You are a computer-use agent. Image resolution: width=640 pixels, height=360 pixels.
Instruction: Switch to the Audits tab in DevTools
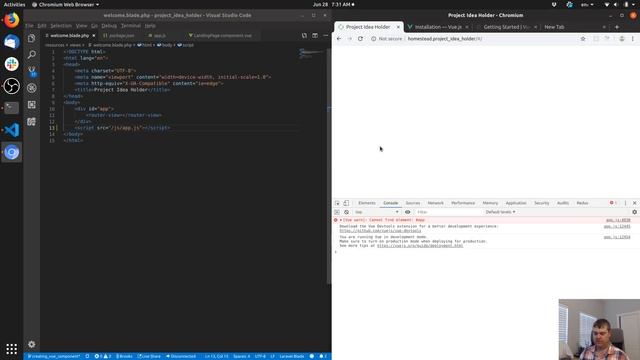[563, 203]
